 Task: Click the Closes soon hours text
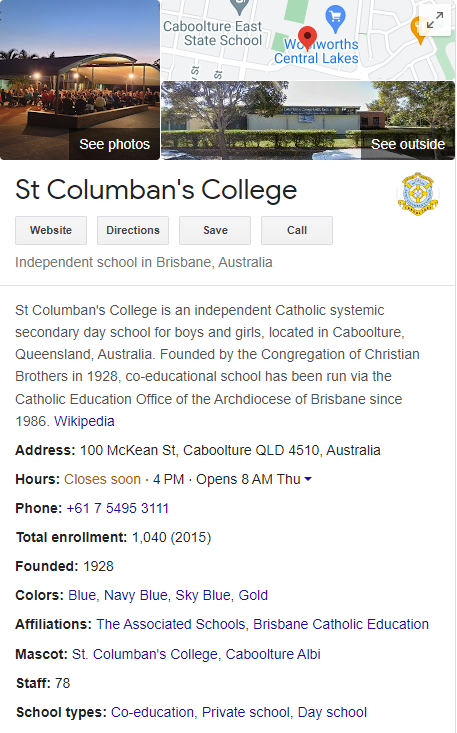[102, 479]
